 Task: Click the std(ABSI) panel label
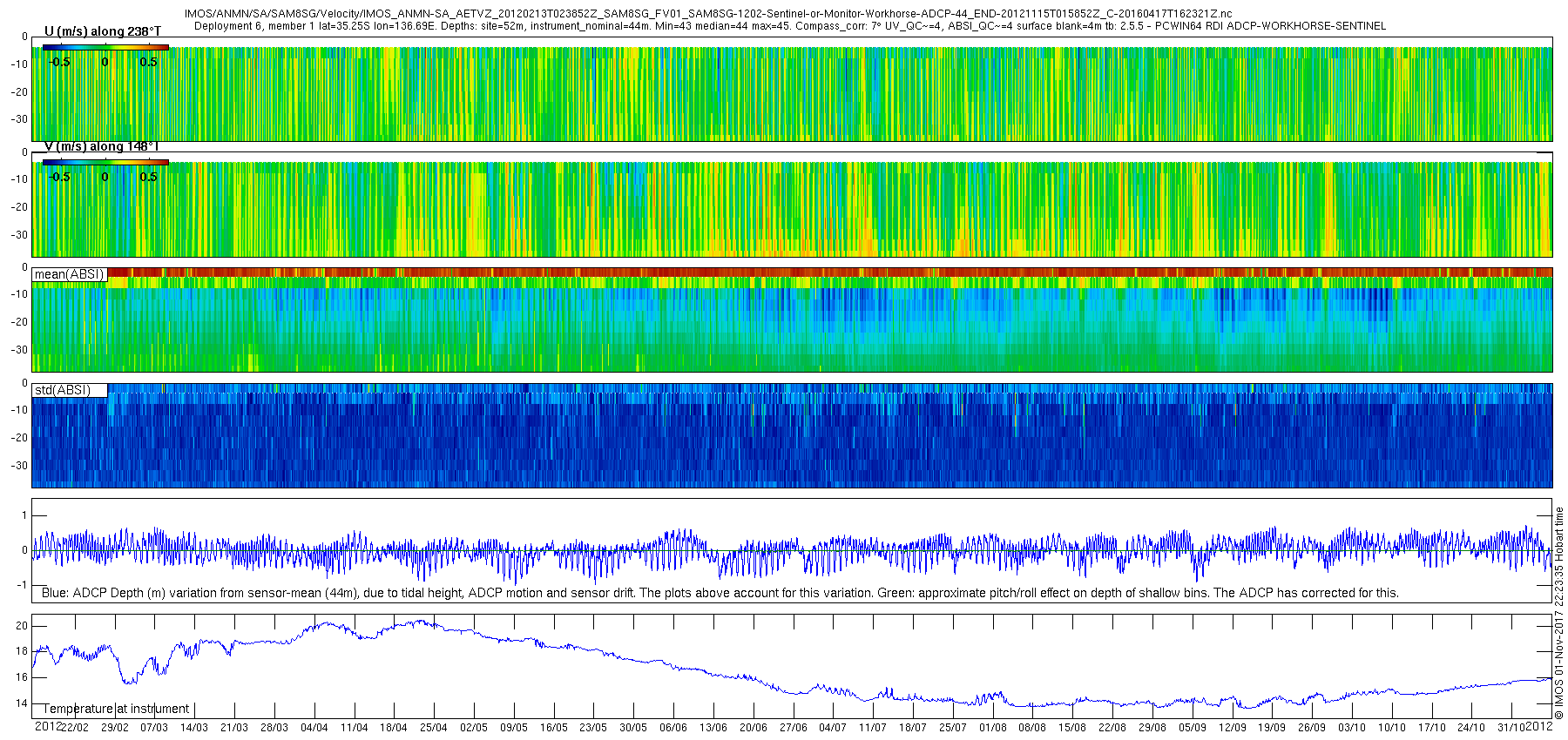tap(63, 390)
